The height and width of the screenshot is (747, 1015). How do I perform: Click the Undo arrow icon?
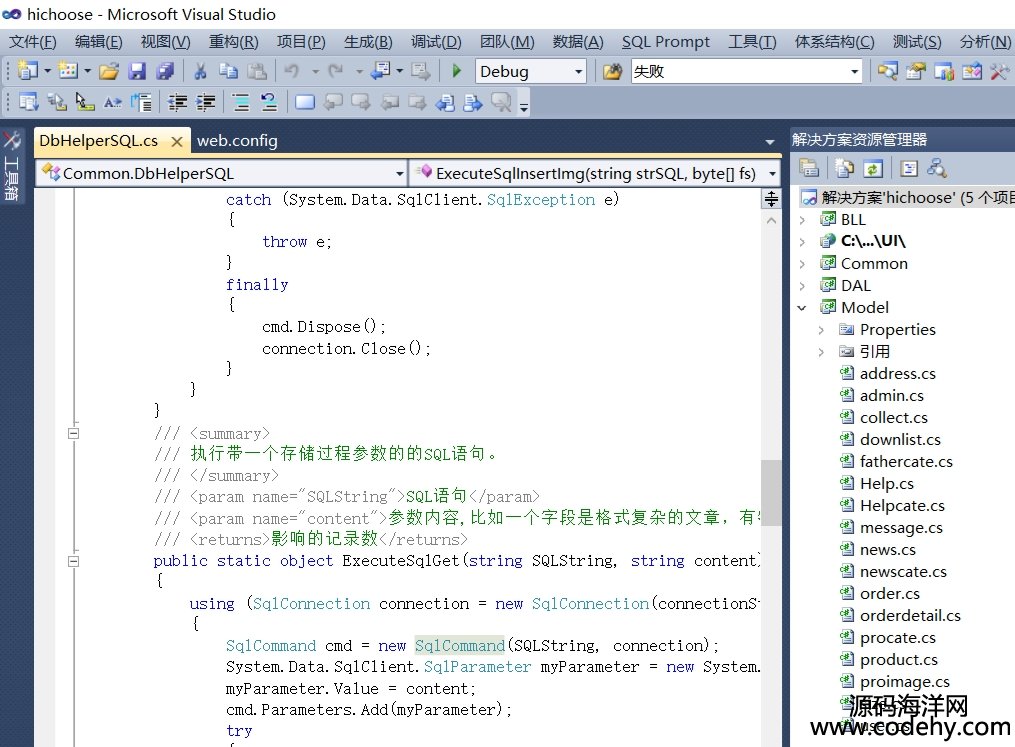tap(292, 71)
